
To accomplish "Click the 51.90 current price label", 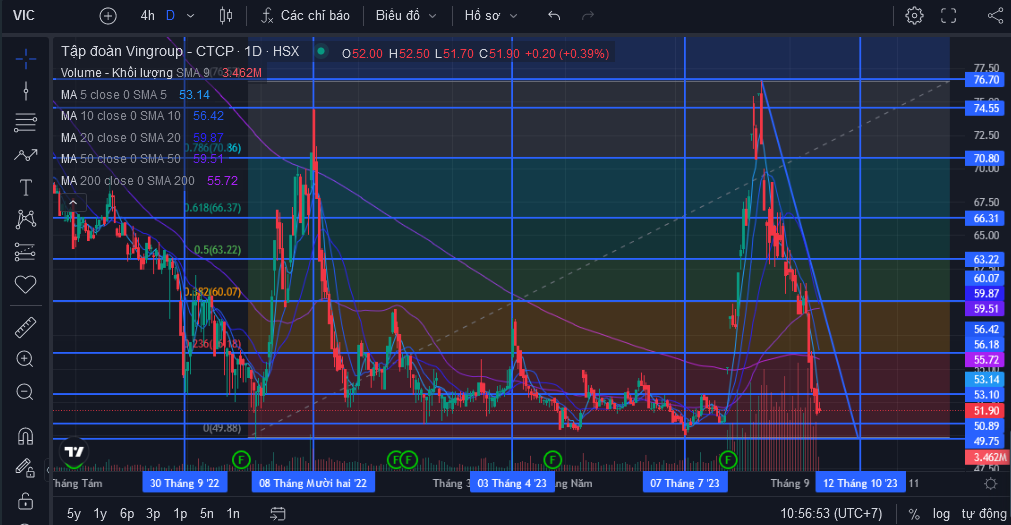I will (985, 411).
